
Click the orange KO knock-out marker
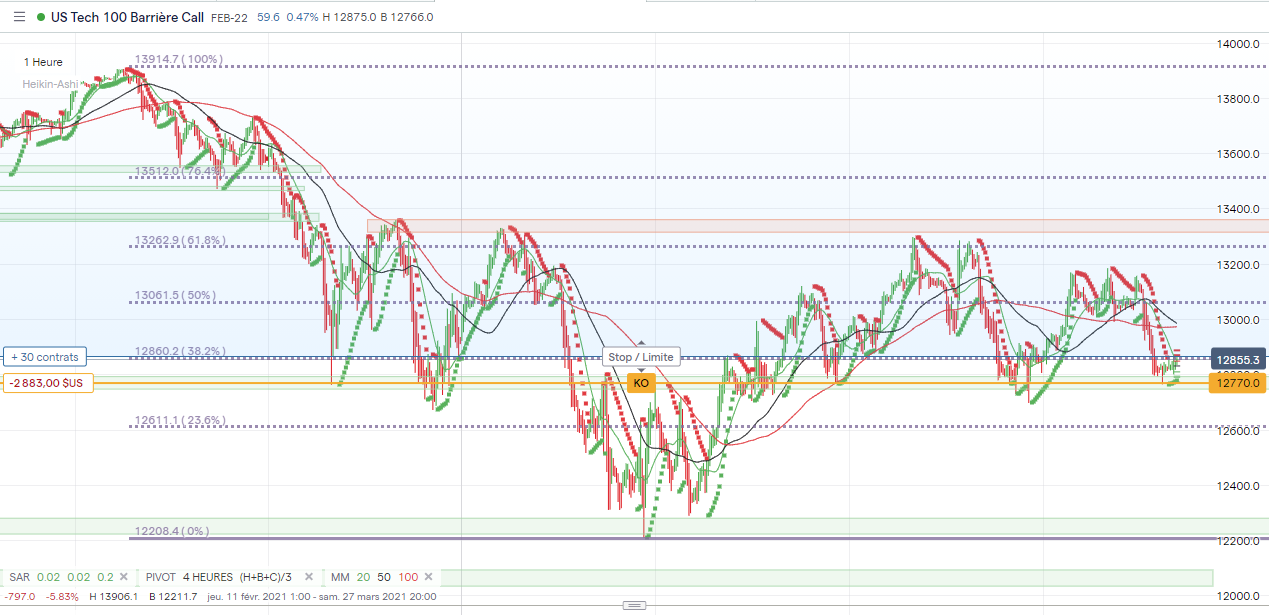coord(641,383)
